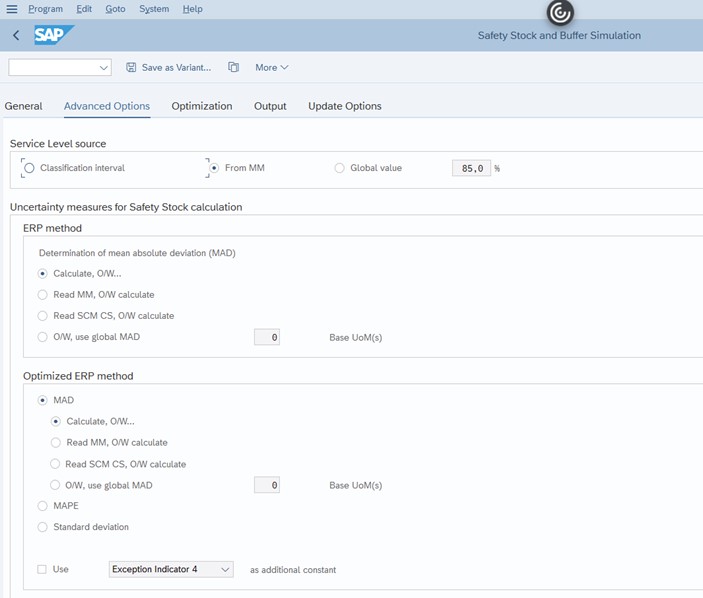Click the ERP method global MAD value field
The width and height of the screenshot is (703, 598).
pyautogui.click(x=267, y=337)
